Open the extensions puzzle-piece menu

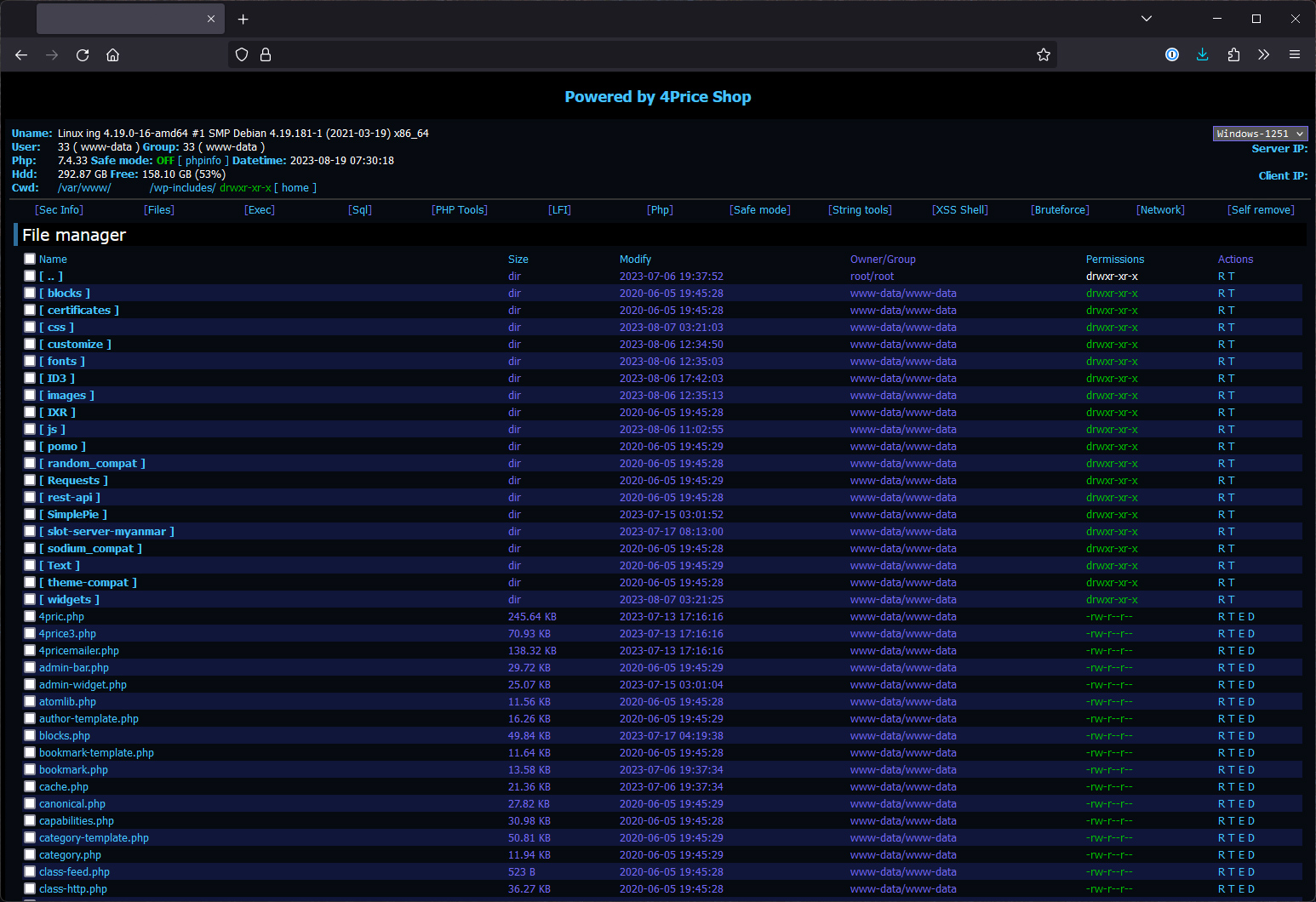[1233, 54]
